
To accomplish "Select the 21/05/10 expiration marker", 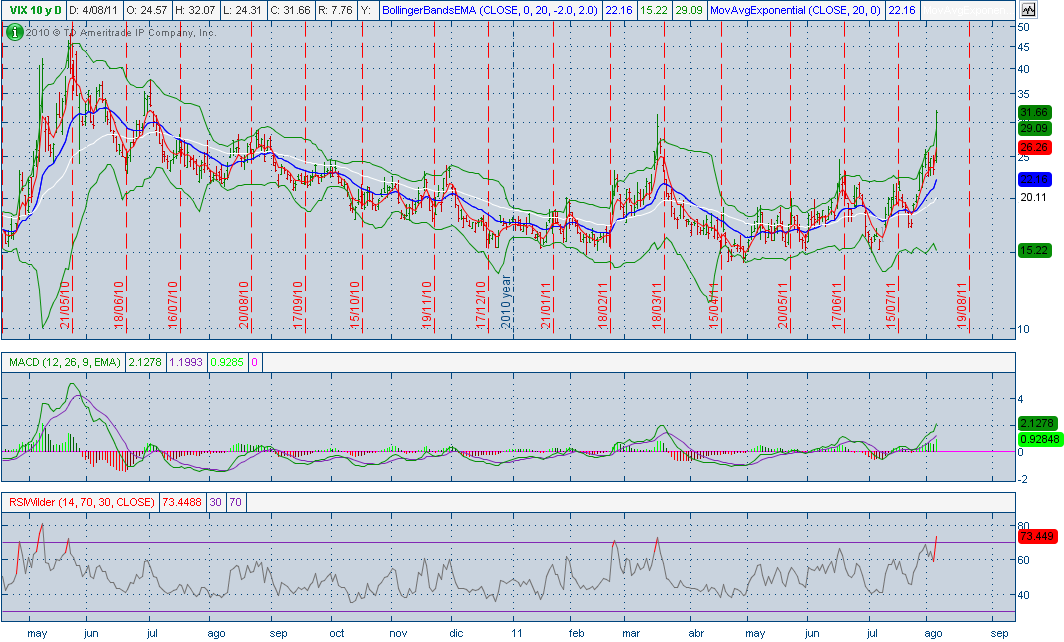I will [x=65, y=305].
